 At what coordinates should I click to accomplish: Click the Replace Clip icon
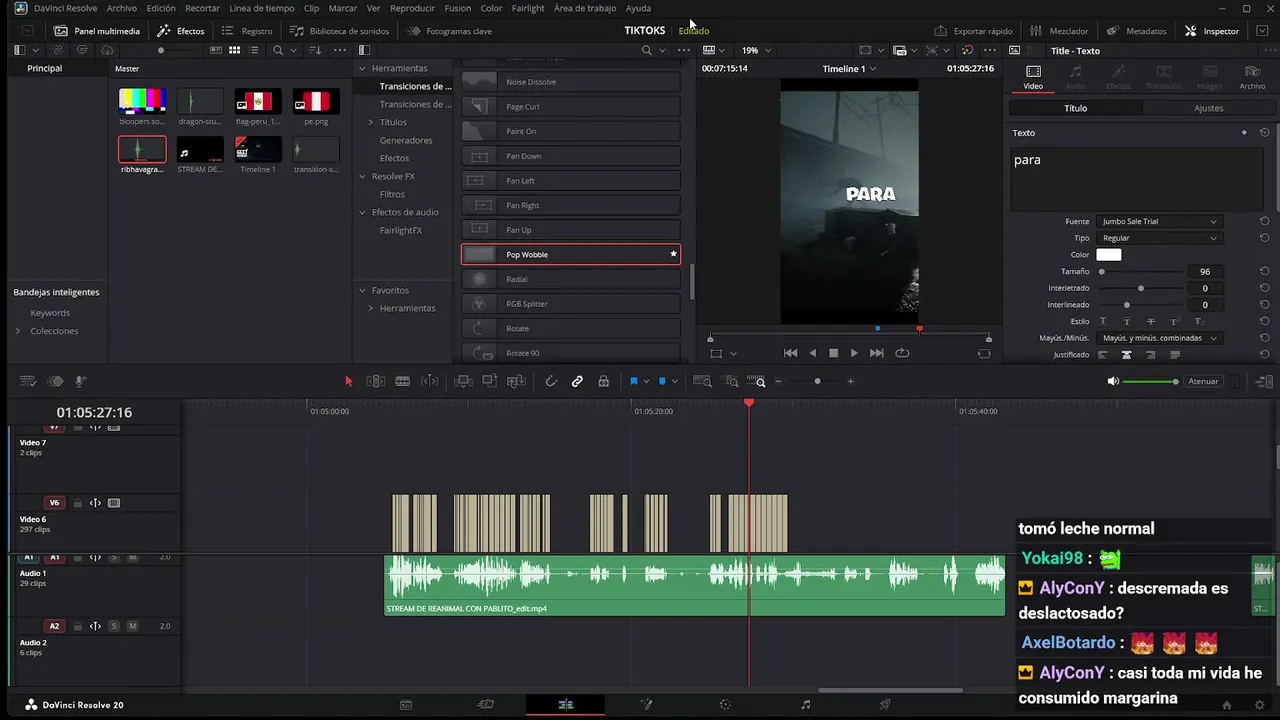pyautogui.click(x=516, y=381)
